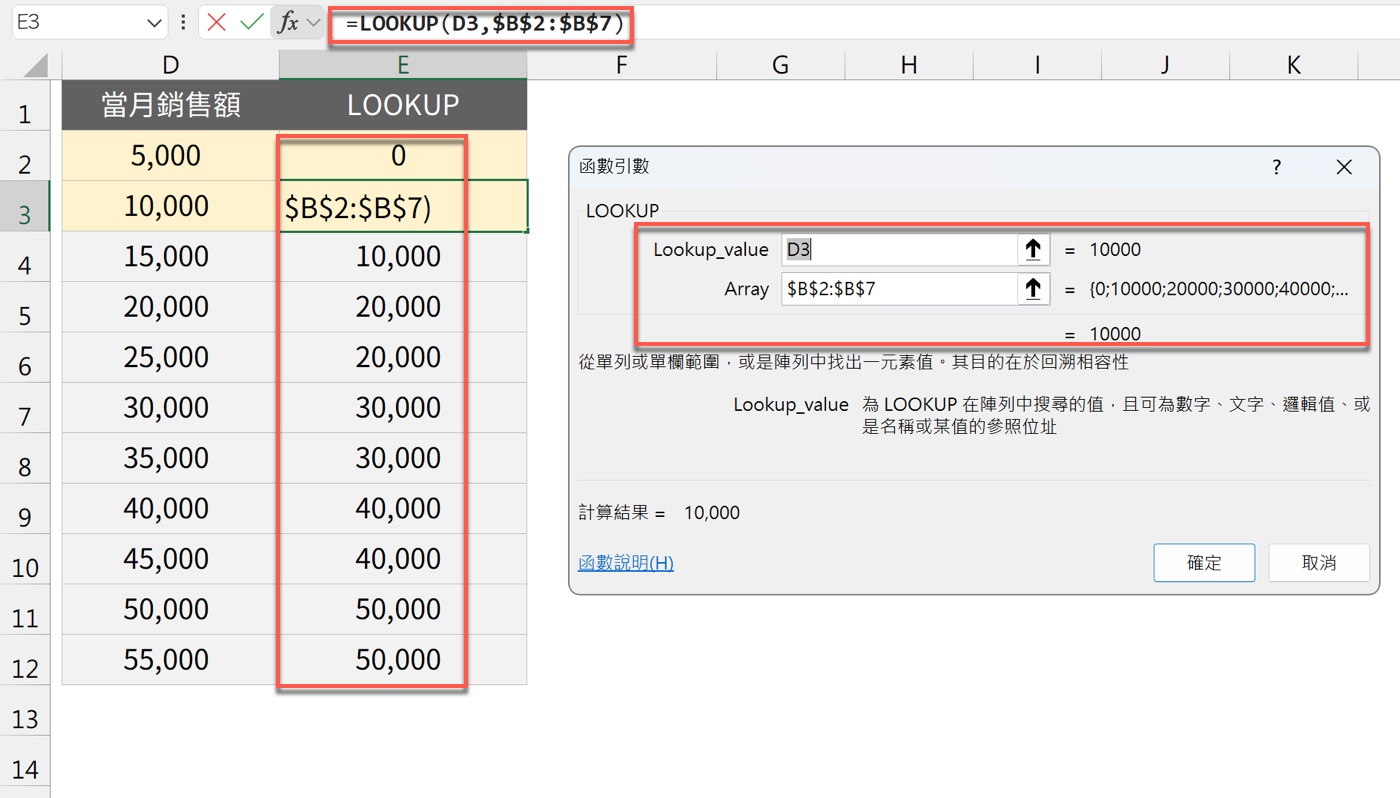The width and height of the screenshot is (1400, 798).
Task: Select column J header
Action: pyautogui.click(x=1165, y=66)
